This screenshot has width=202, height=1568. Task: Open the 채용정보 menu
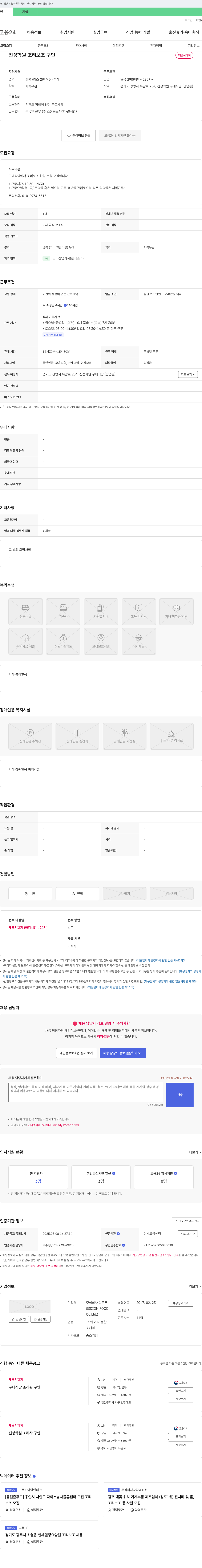34,32
